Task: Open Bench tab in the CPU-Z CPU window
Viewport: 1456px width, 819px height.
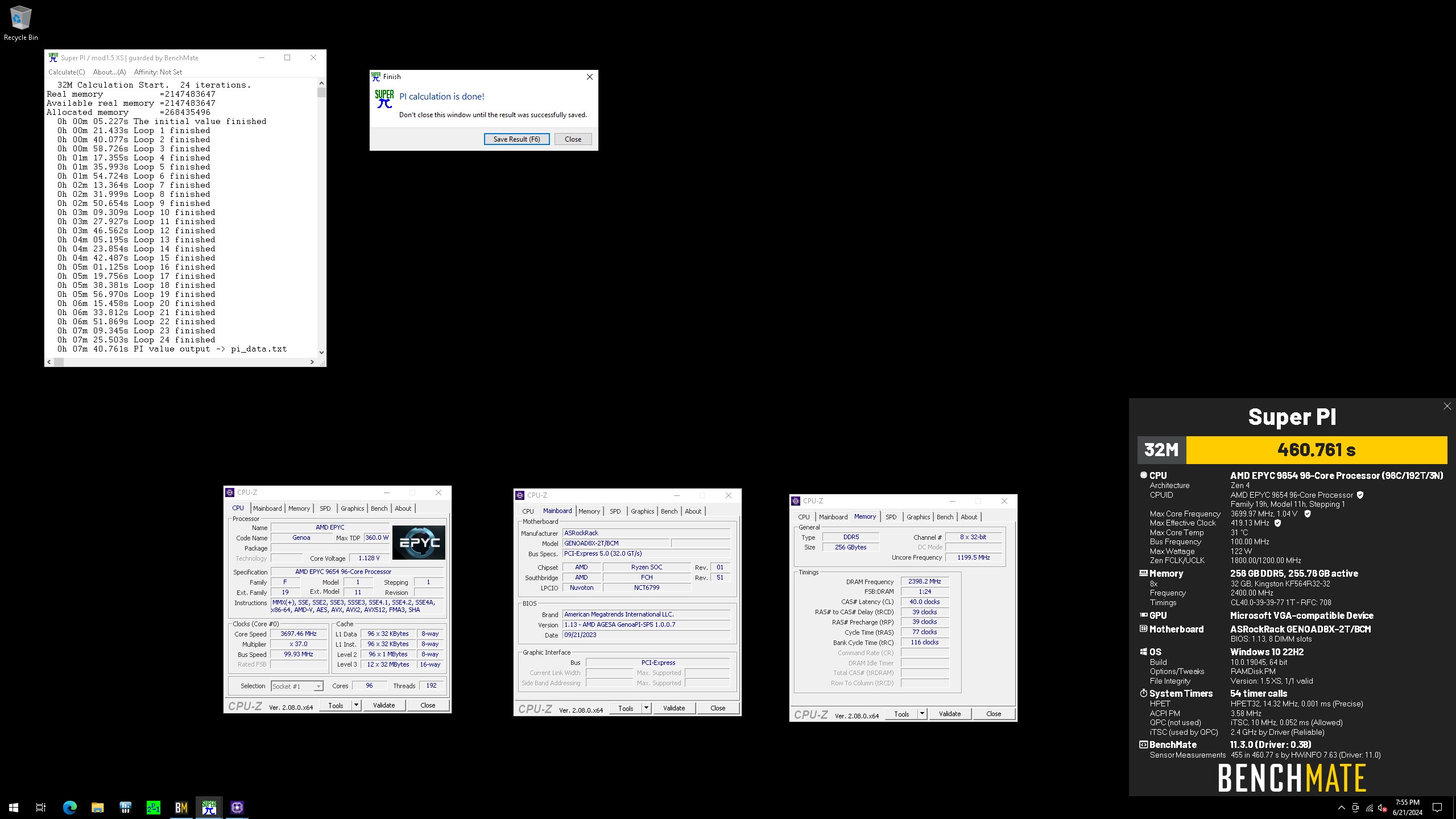Action: point(379,508)
